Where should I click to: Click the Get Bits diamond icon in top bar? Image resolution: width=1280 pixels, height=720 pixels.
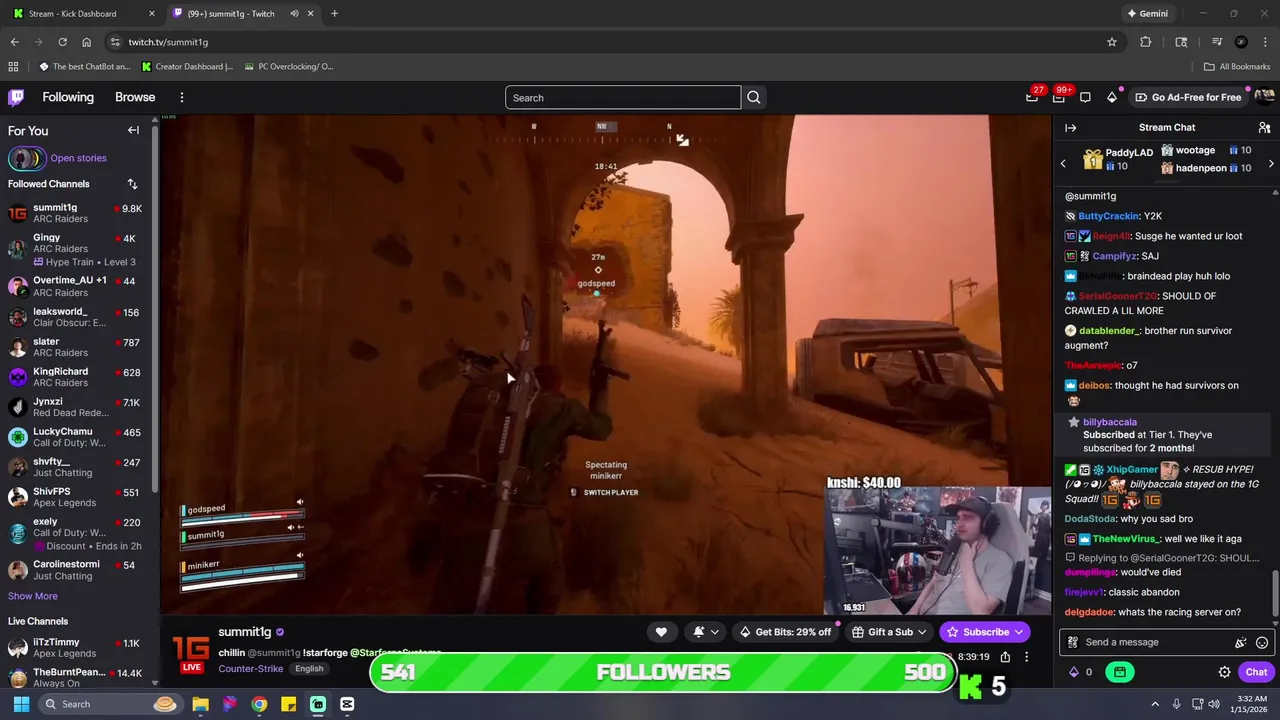tap(1112, 97)
